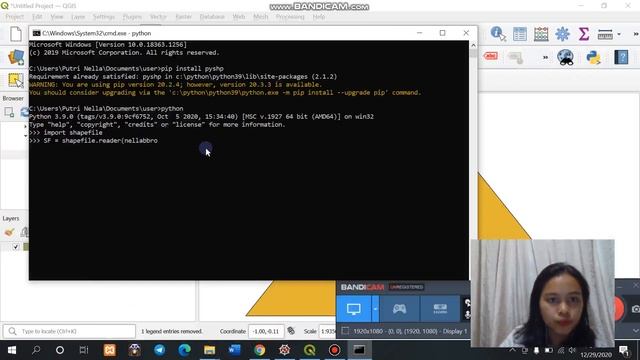This screenshot has height=360, width=640.
Task: Open the QGIS Python console icon
Action: (593, 58)
